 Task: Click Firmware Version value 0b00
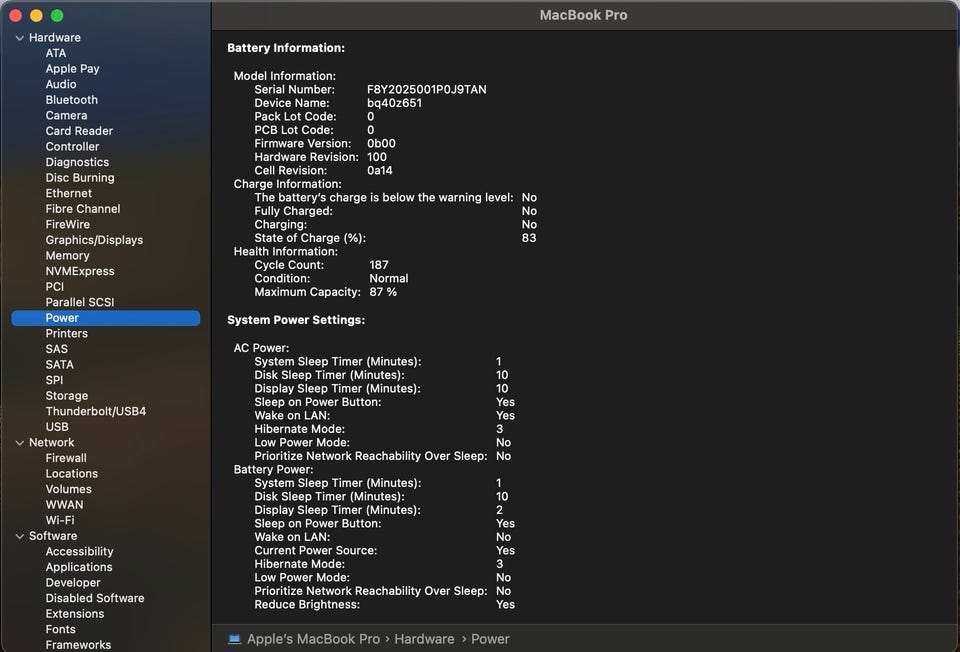tap(381, 143)
